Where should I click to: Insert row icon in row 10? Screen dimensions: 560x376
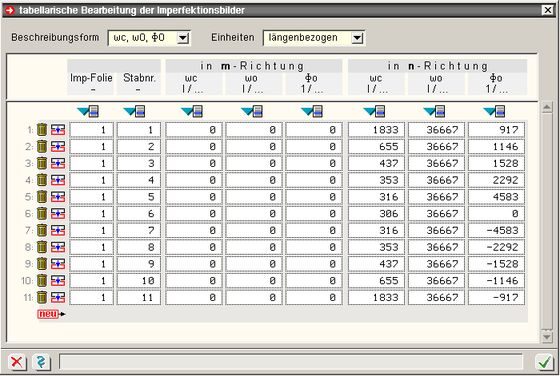[x=58, y=281]
